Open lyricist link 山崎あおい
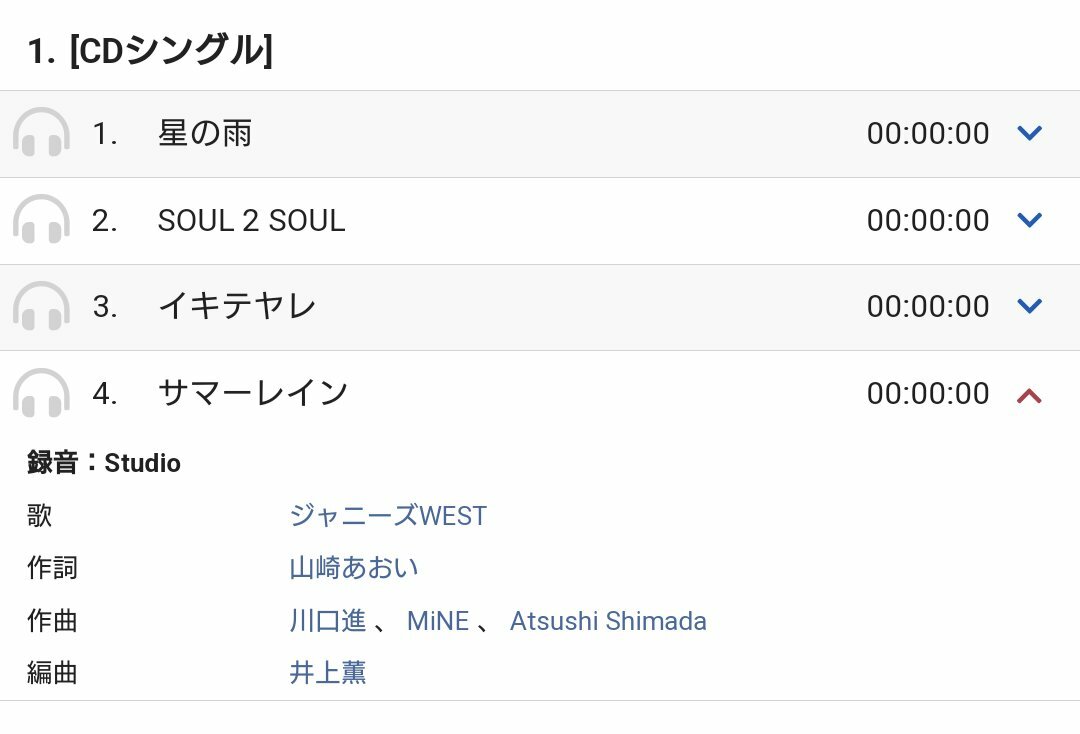This screenshot has width=1080, height=734. coord(354,568)
